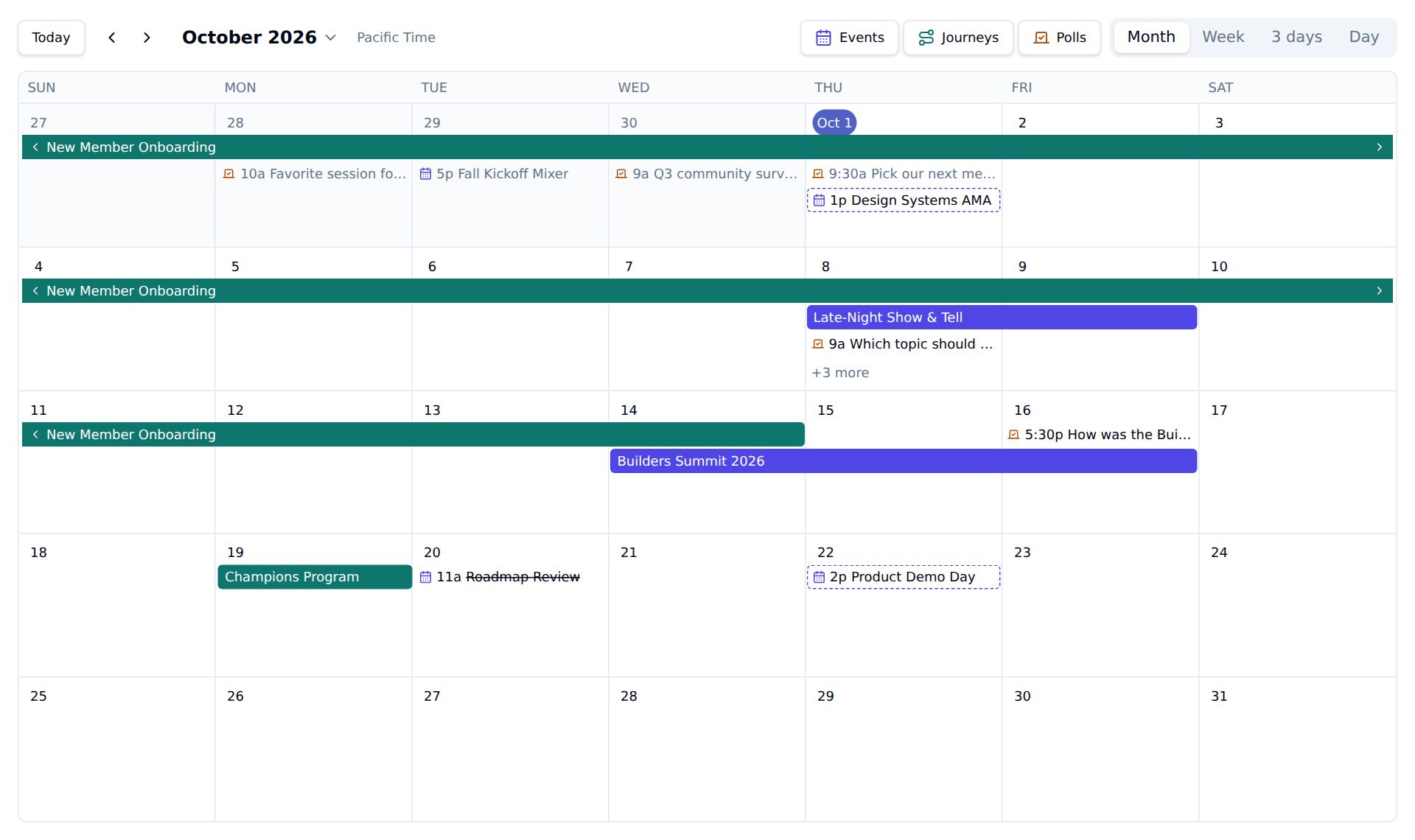Switch to Day view
1415x840 pixels.
coord(1363,37)
